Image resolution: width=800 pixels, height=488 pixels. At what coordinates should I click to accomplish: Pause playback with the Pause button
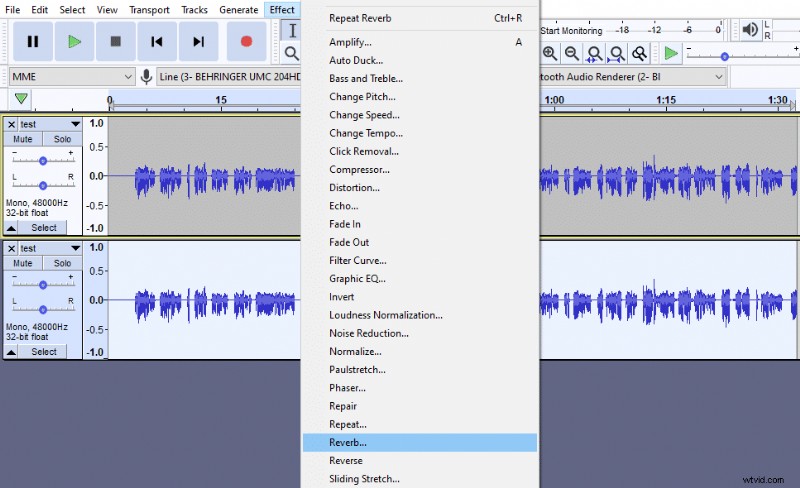[x=33, y=41]
